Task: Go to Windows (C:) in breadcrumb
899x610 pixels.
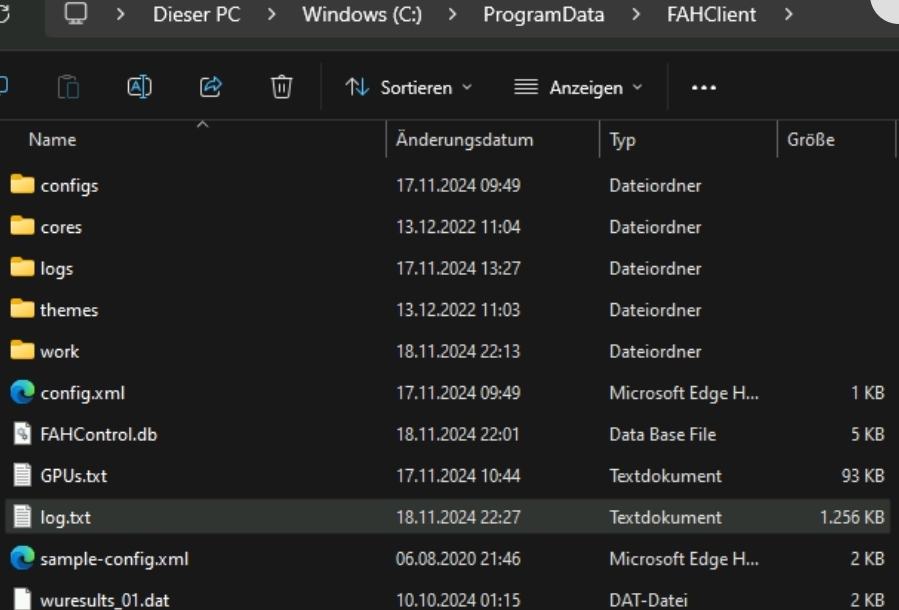Action: tap(362, 14)
